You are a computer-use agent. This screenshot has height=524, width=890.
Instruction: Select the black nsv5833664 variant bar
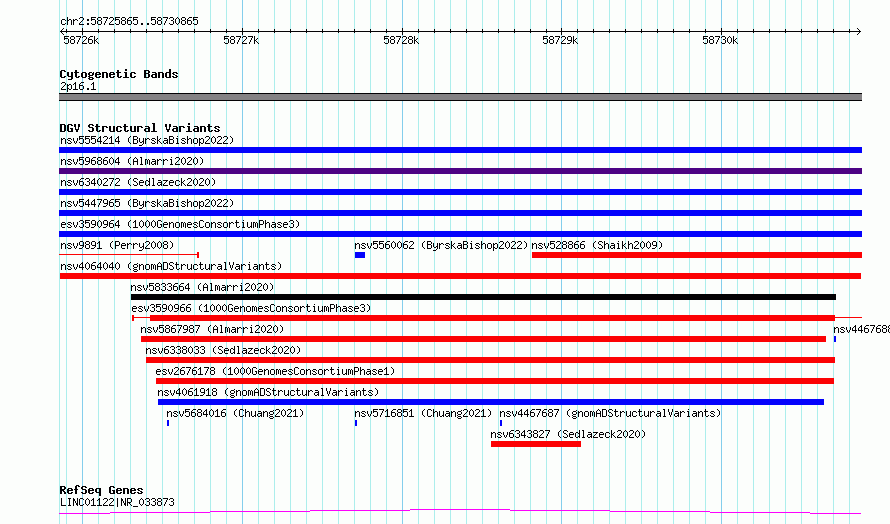click(x=483, y=297)
